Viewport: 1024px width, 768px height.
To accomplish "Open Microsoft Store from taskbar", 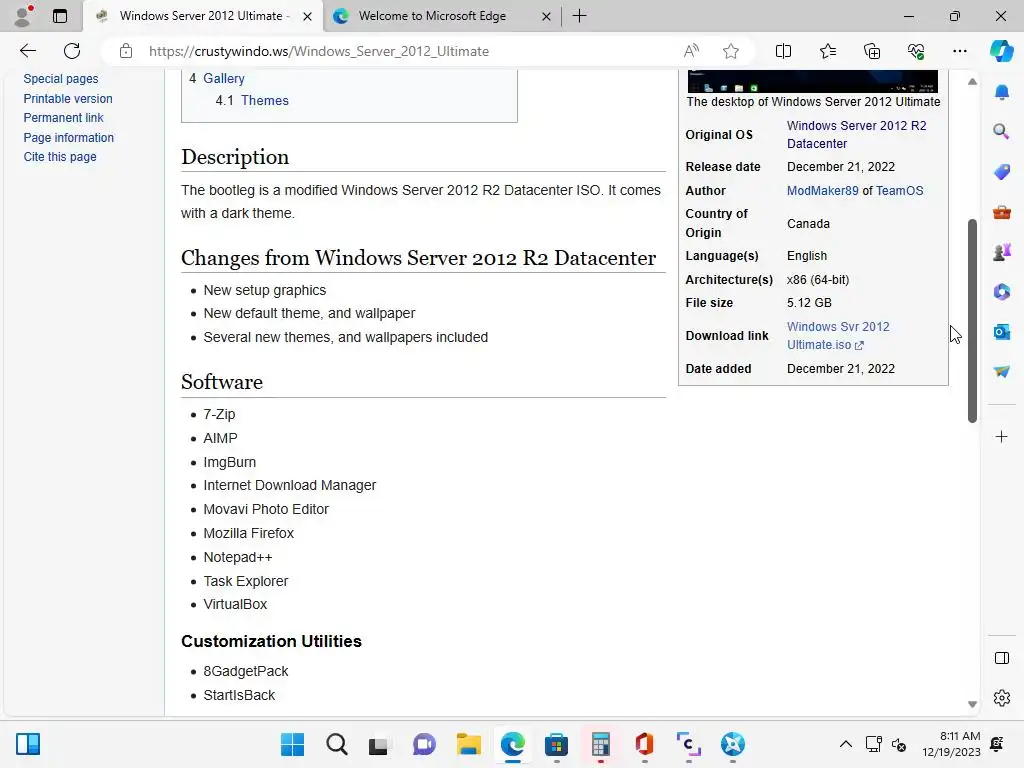I will pyautogui.click(x=556, y=744).
